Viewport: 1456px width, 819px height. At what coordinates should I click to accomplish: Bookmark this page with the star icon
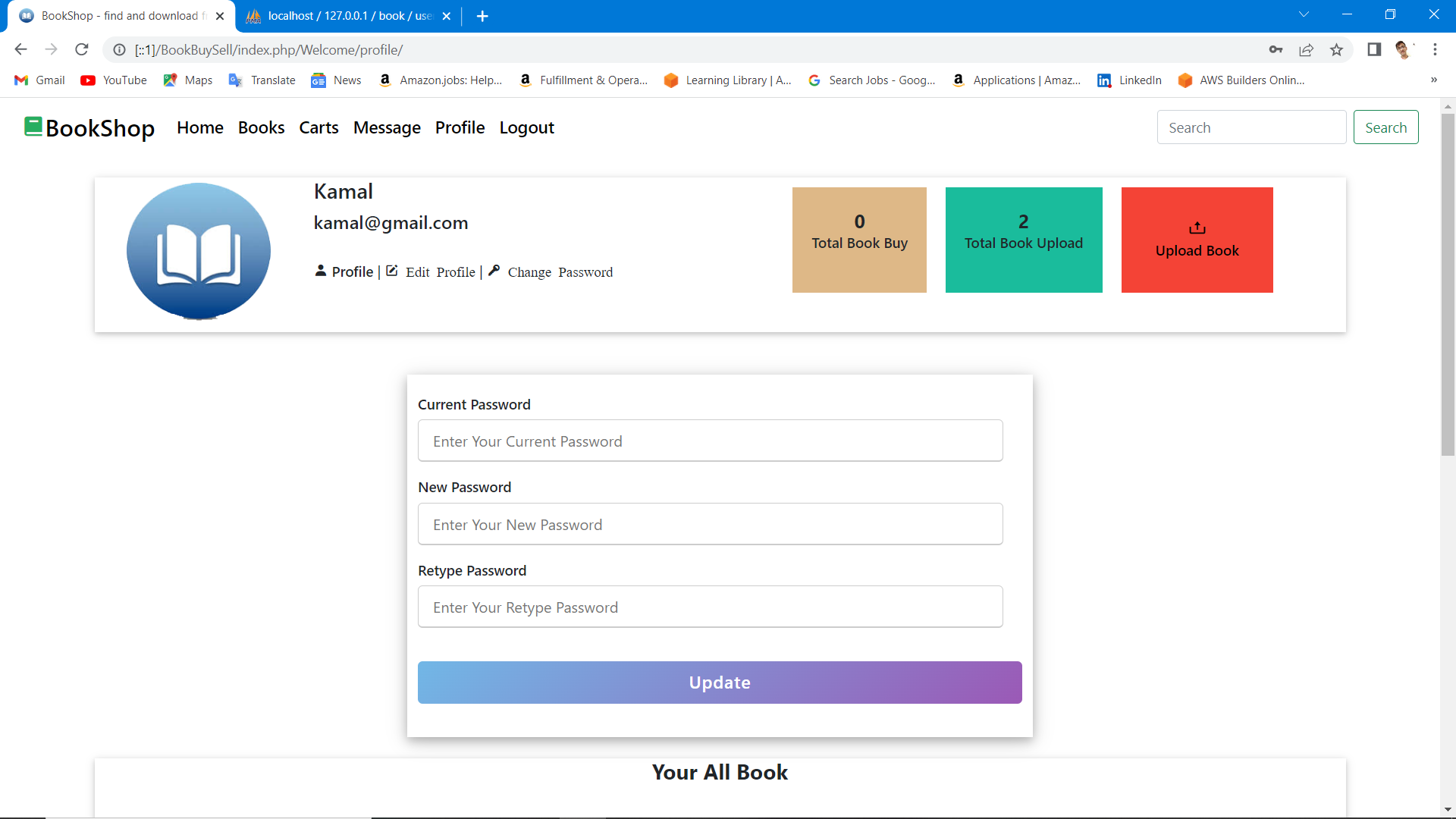click(x=1336, y=50)
